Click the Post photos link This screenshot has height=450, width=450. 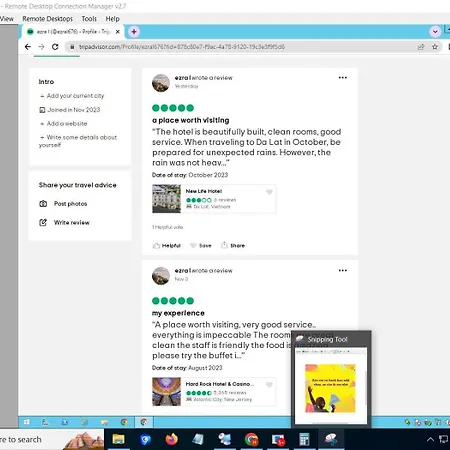click(x=70, y=204)
